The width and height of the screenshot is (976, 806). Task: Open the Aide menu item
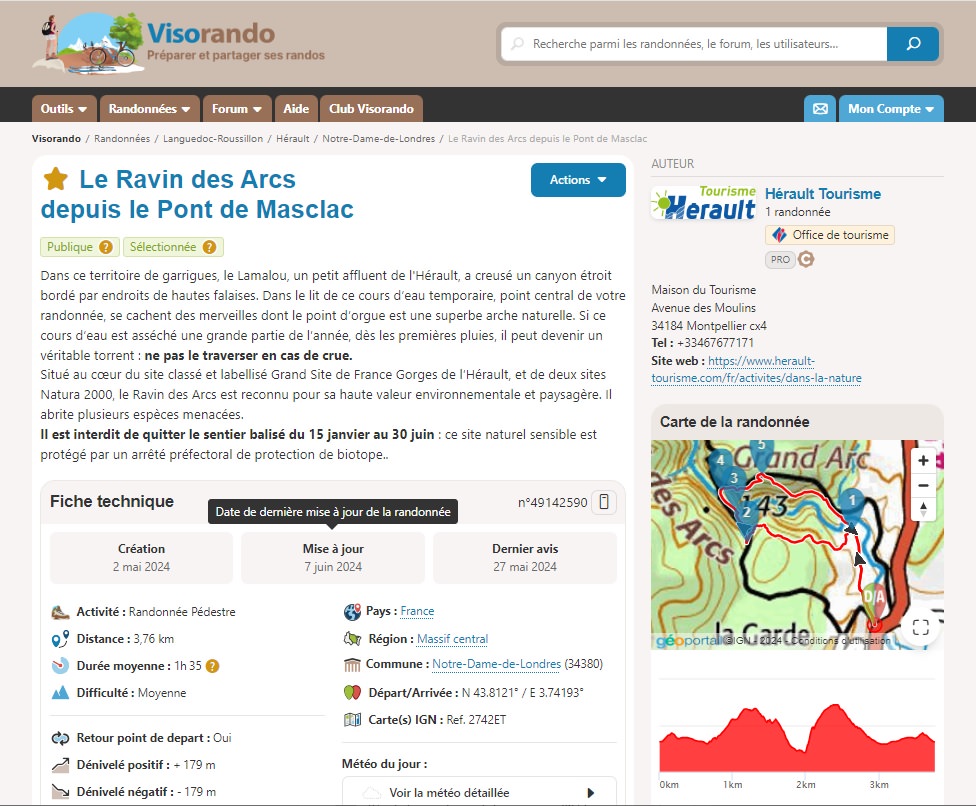coord(296,109)
